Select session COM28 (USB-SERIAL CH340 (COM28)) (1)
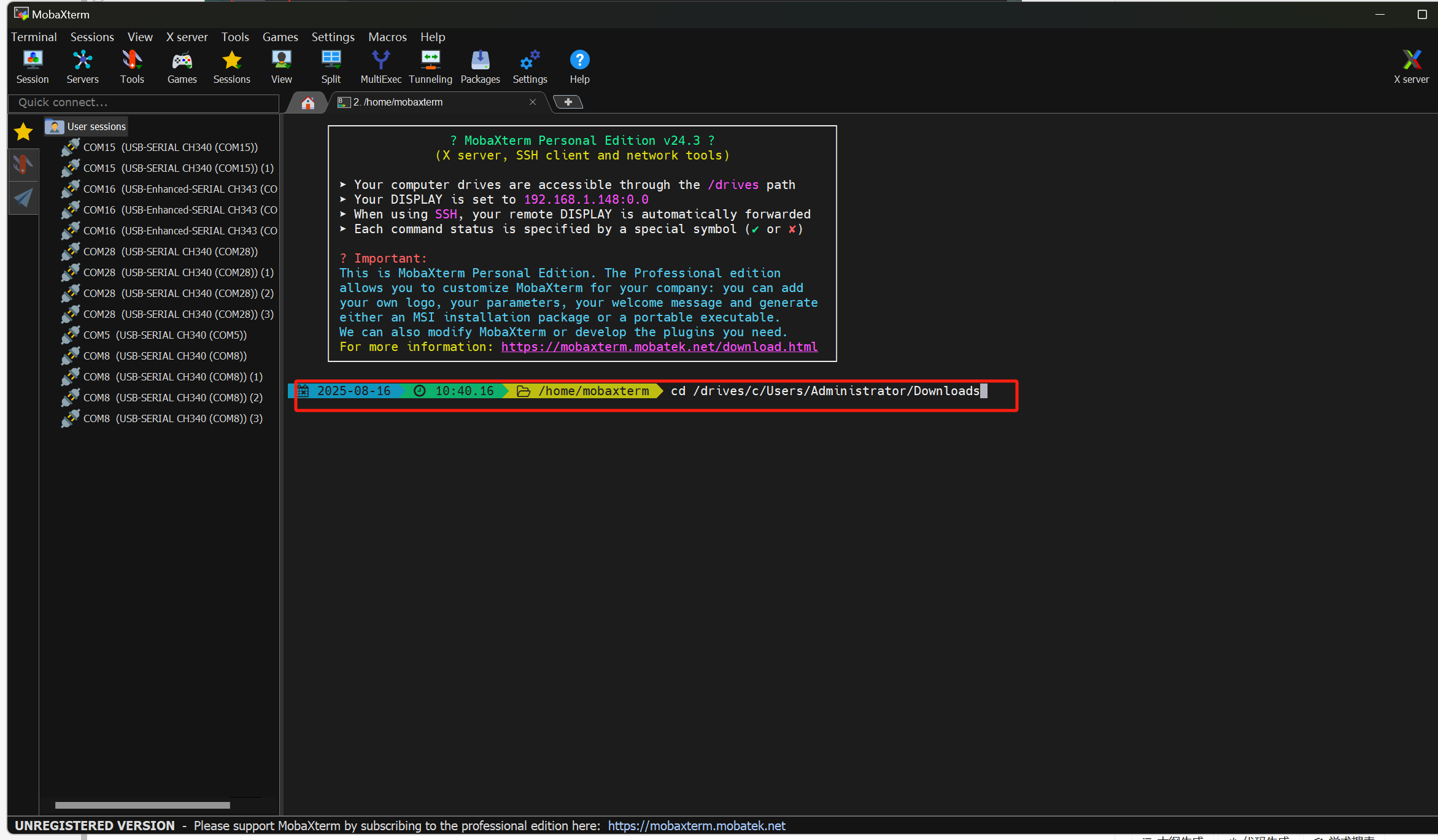The width and height of the screenshot is (1438, 840). click(168, 272)
